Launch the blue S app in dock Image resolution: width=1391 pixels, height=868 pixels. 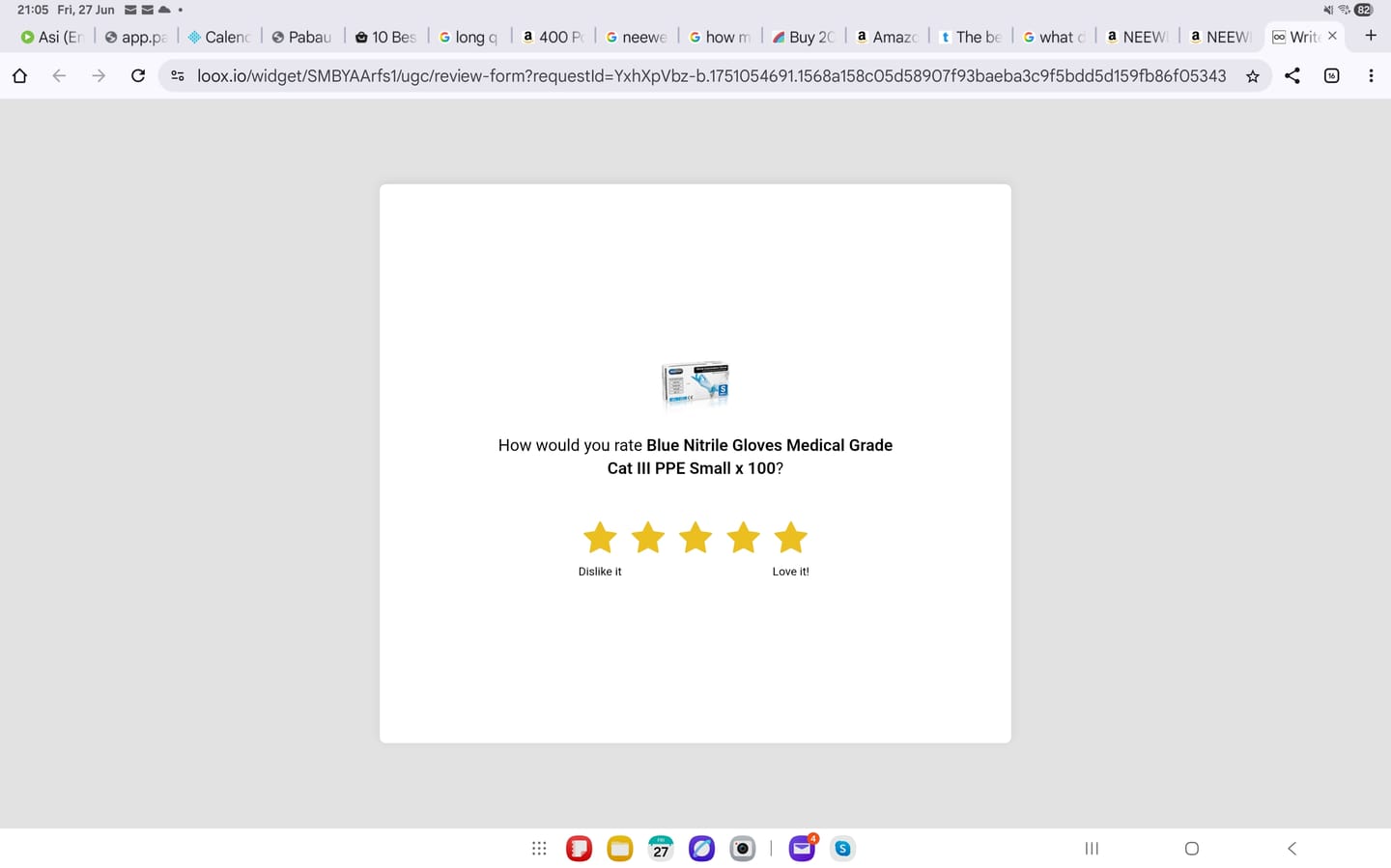(x=843, y=849)
